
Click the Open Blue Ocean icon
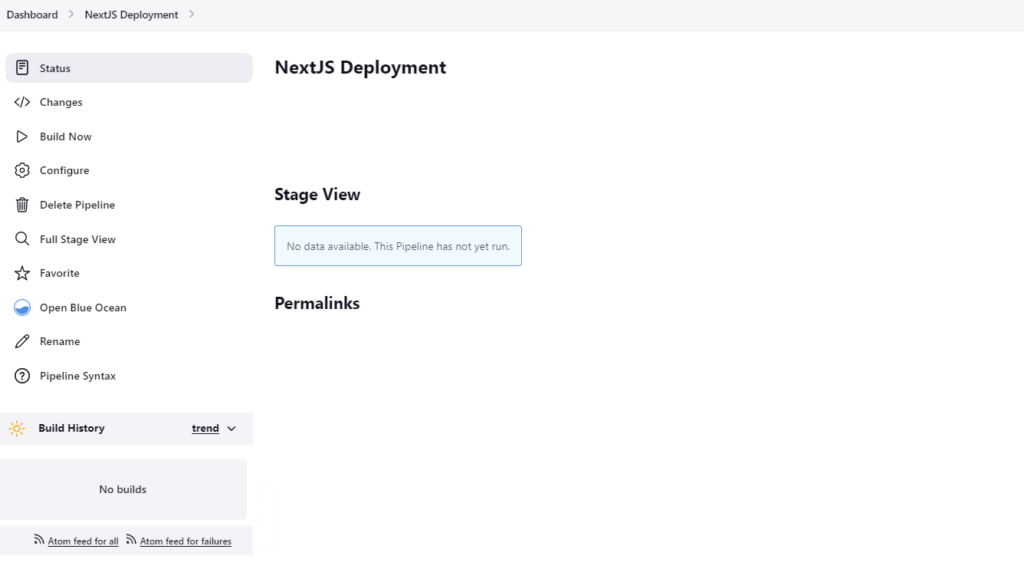pyautogui.click(x=22, y=308)
